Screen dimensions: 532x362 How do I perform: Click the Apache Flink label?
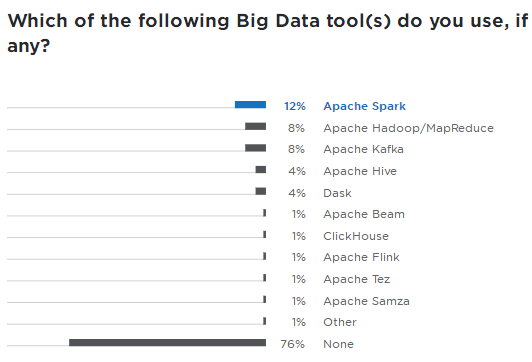pyautogui.click(x=361, y=257)
